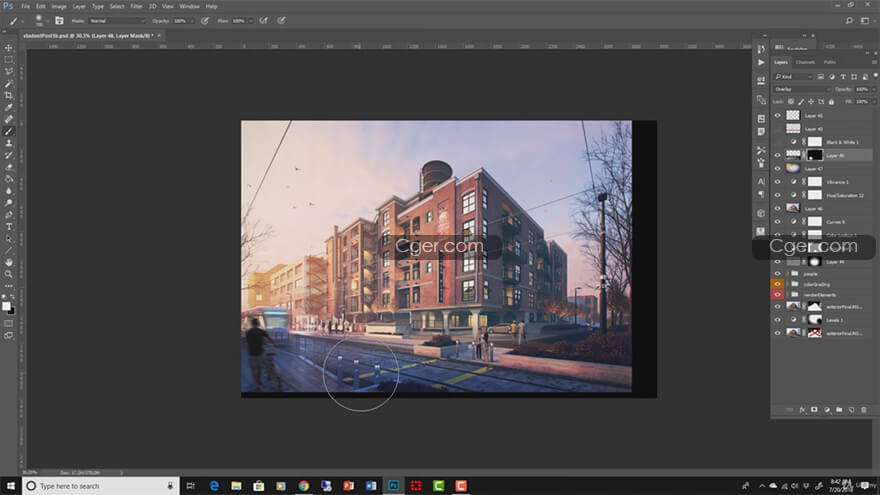Open the layer filter Kind dropdown
Image resolution: width=880 pixels, height=495 pixels.
(x=793, y=76)
